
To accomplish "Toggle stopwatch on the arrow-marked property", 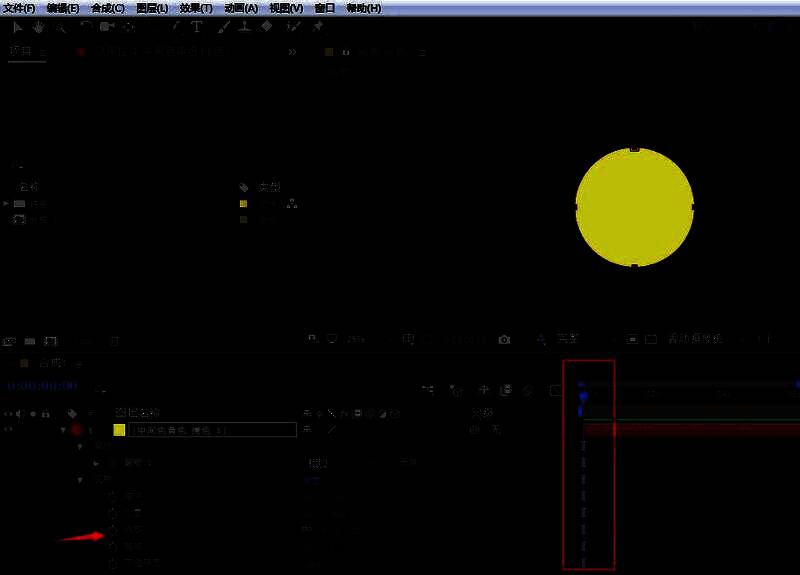I will (x=111, y=529).
